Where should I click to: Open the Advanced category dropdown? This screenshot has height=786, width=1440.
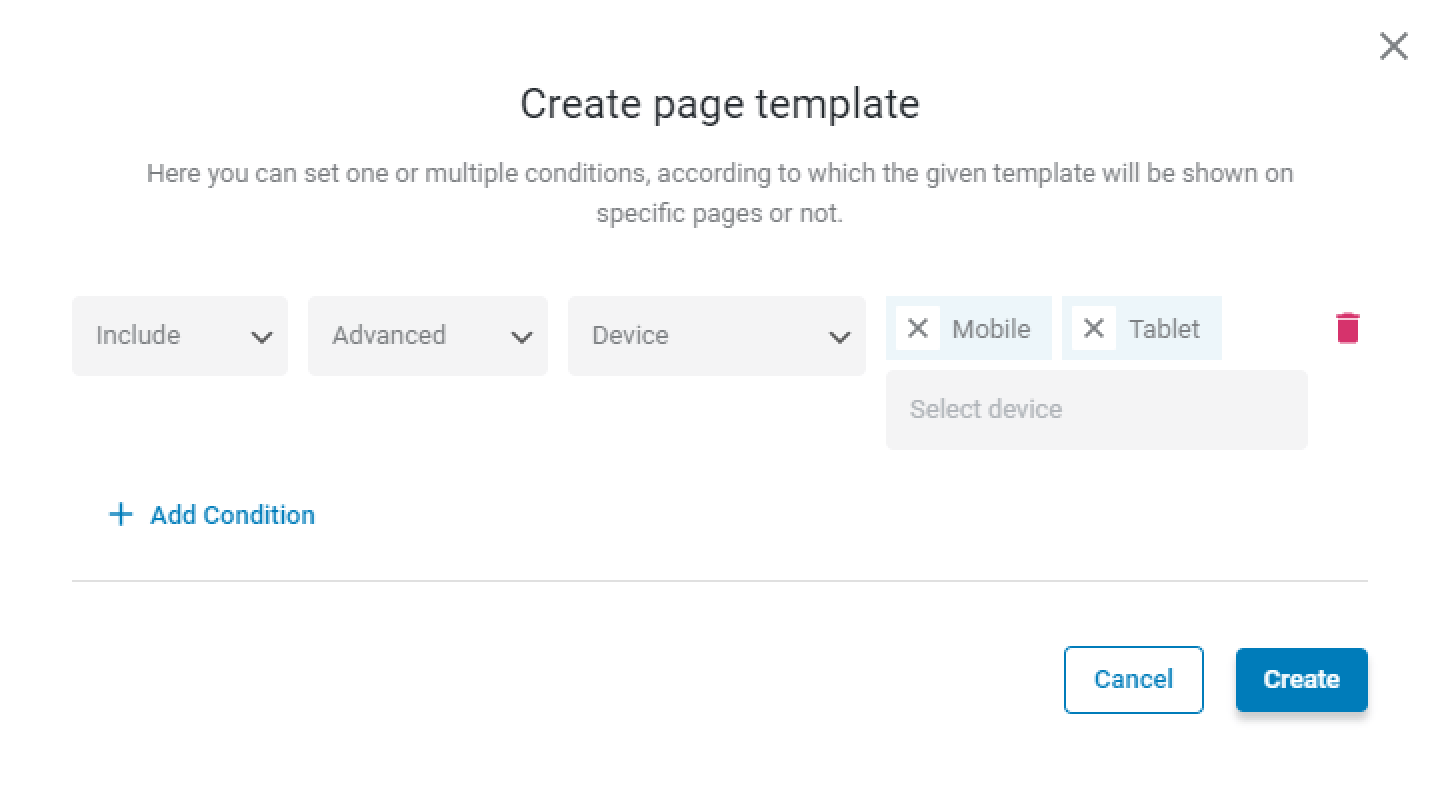(428, 336)
